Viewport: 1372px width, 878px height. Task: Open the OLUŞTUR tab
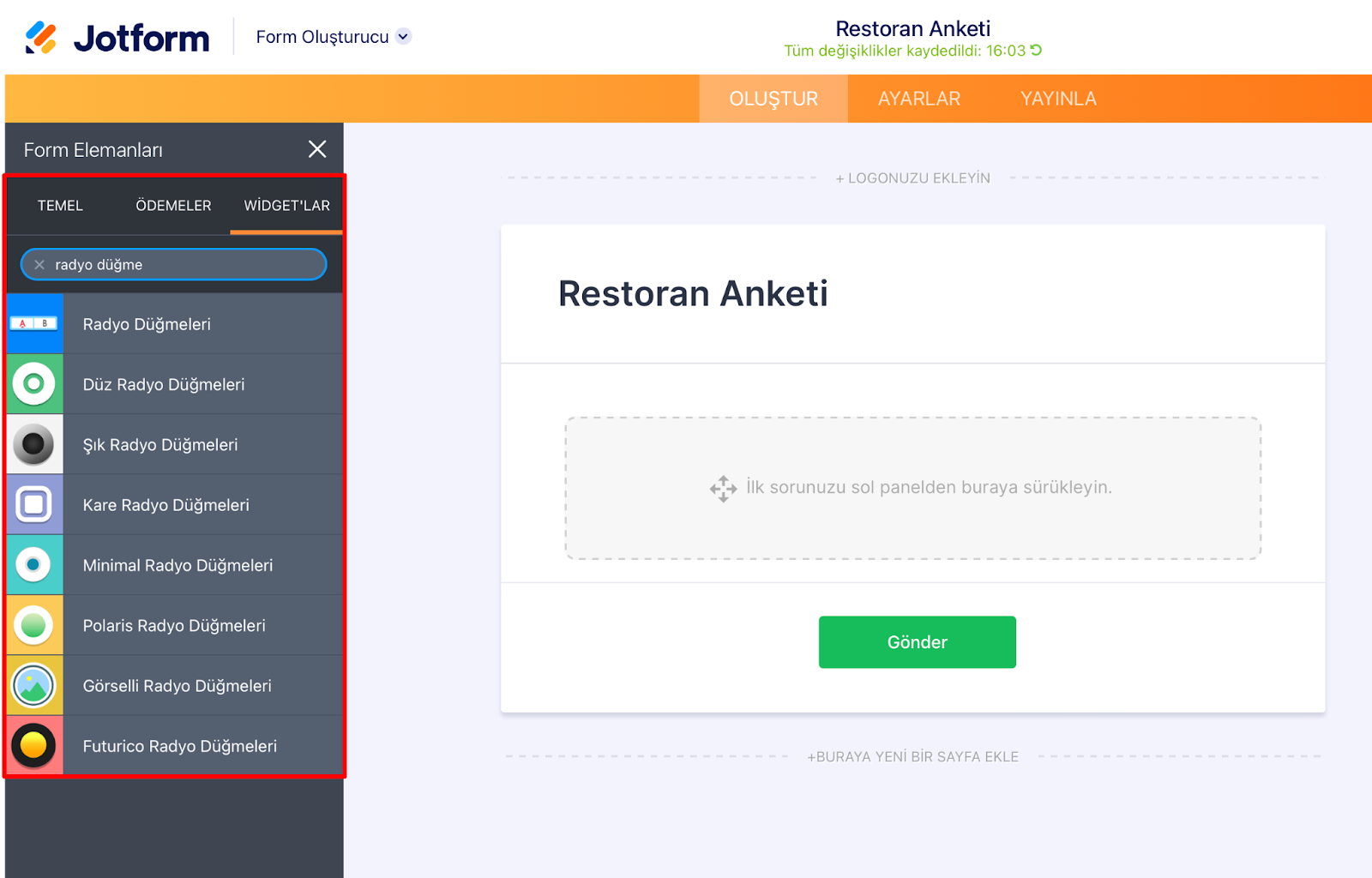[x=773, y=99]
